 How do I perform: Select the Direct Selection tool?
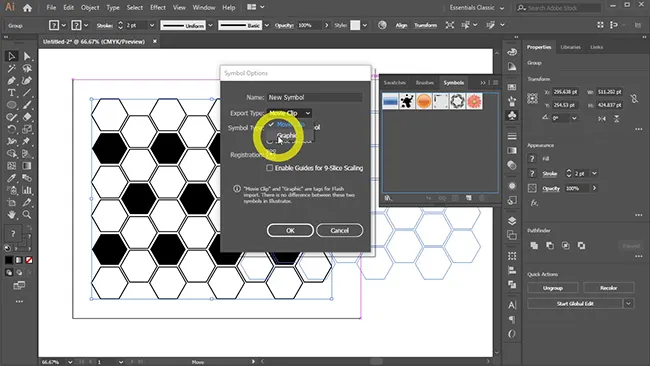(x=27, y=56)
